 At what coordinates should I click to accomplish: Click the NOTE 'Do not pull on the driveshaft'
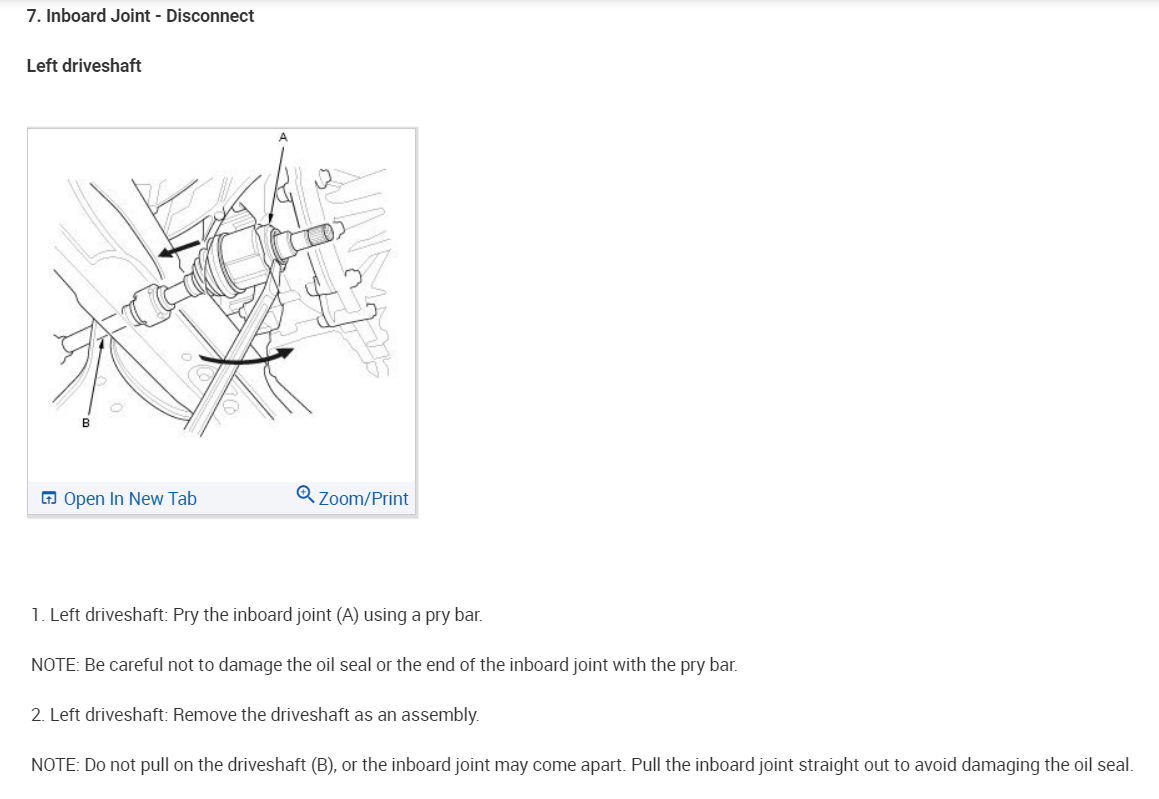pyautogui.click(x=582, y=765)
